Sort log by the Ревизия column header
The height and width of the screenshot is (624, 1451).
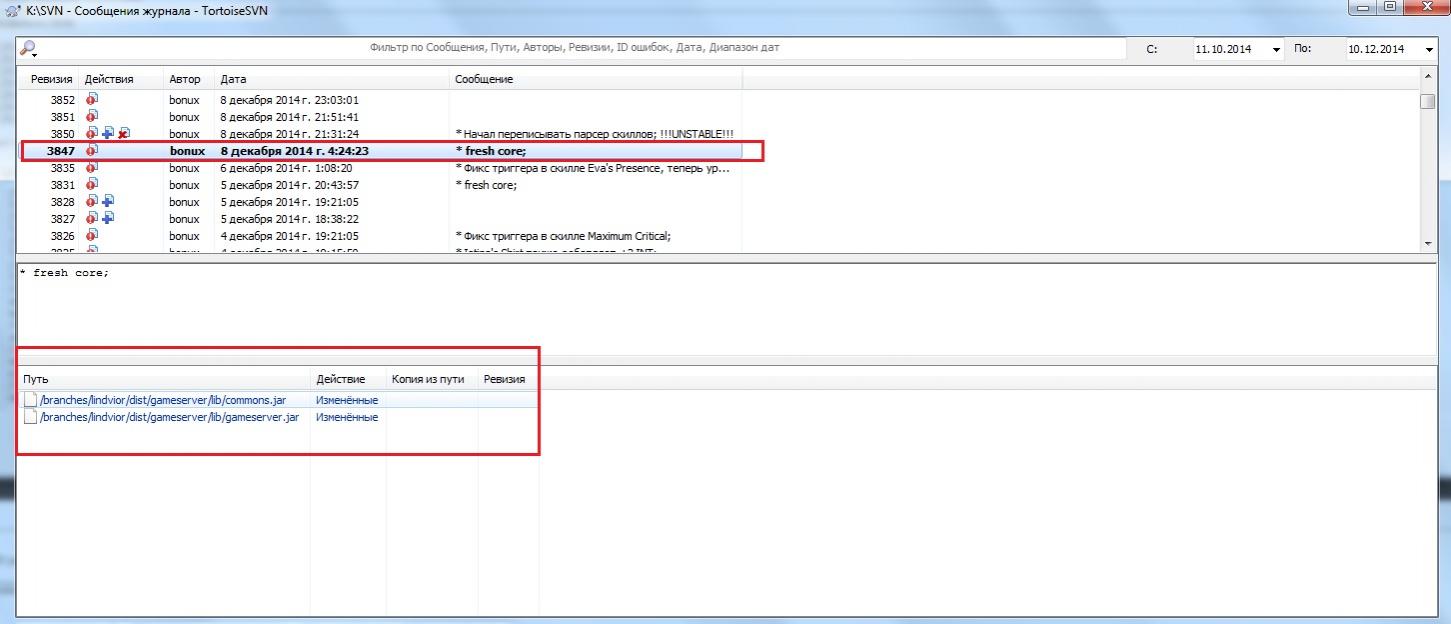[51, 79]
